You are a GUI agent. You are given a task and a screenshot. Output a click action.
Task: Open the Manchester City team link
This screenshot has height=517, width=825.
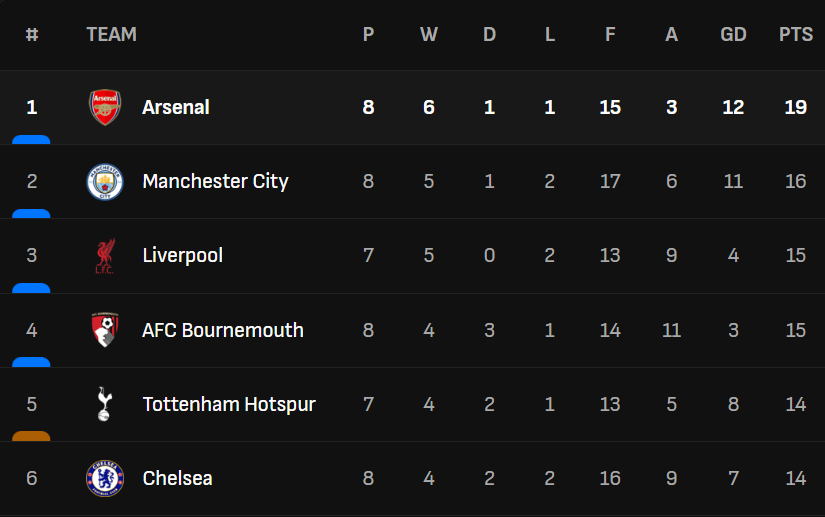point(215,181)
